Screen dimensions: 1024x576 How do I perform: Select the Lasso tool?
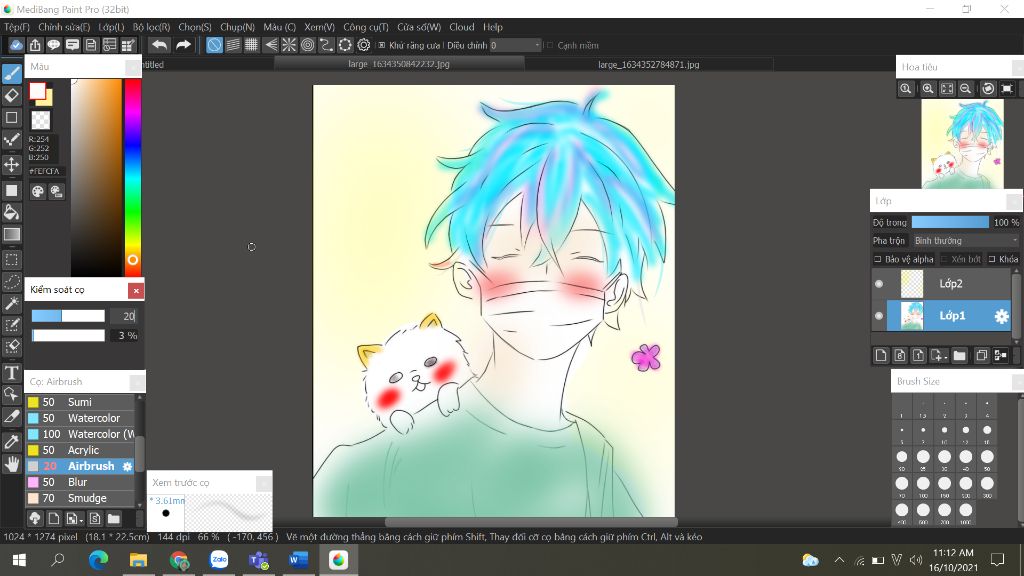(12, 281)
